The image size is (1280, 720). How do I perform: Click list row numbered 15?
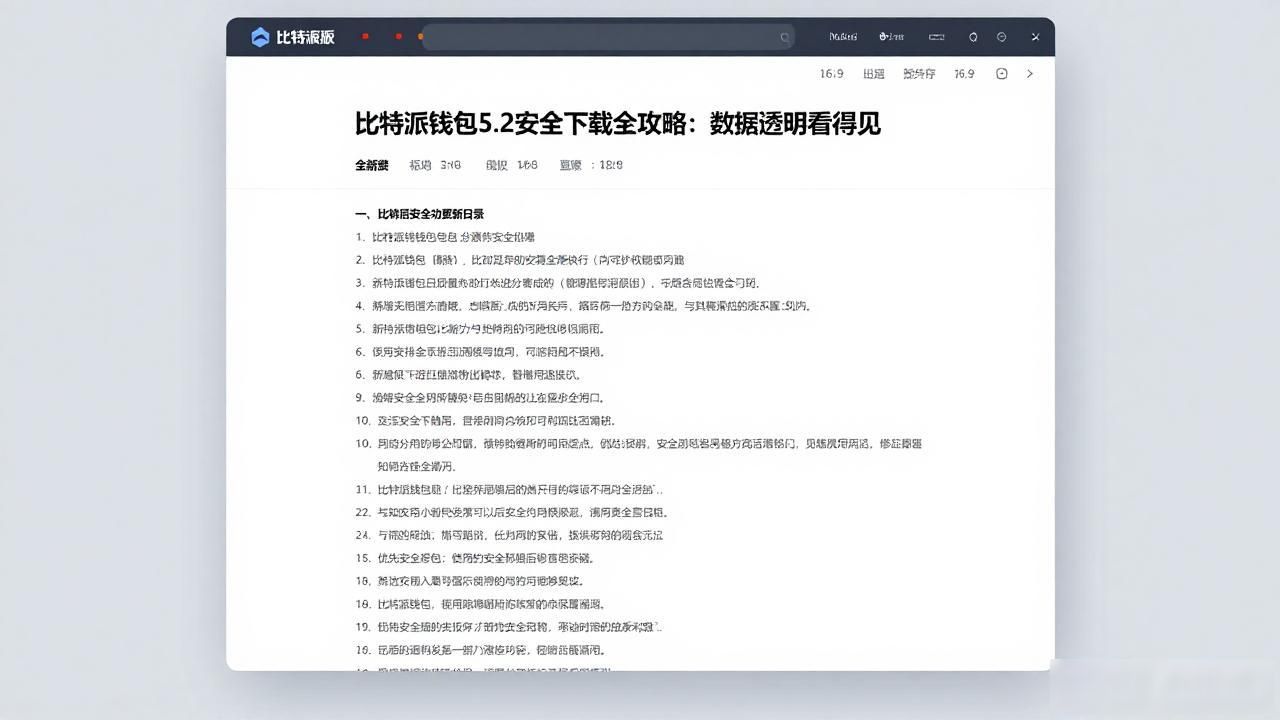click(475, 559)
